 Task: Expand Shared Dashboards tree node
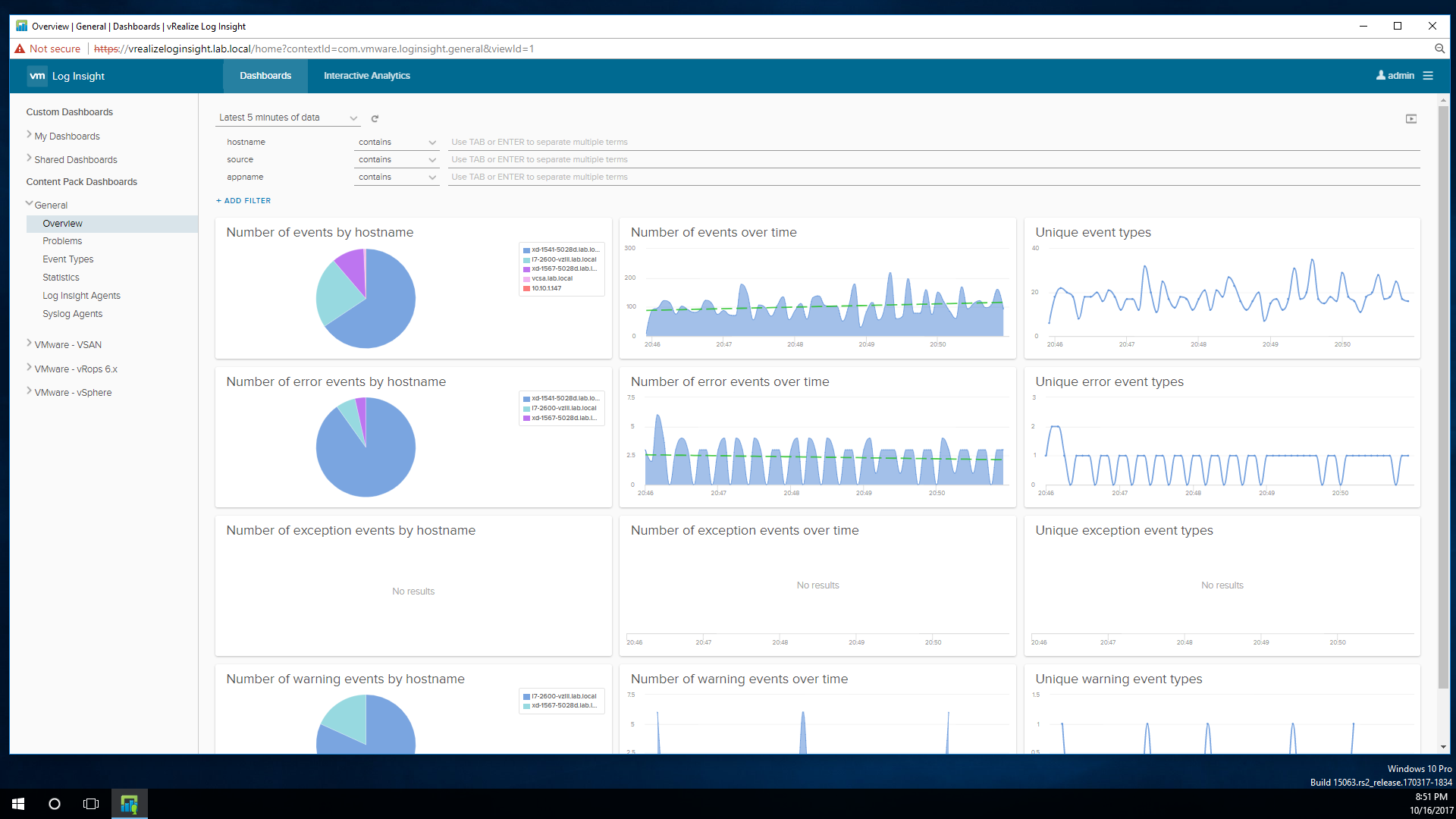29,158
